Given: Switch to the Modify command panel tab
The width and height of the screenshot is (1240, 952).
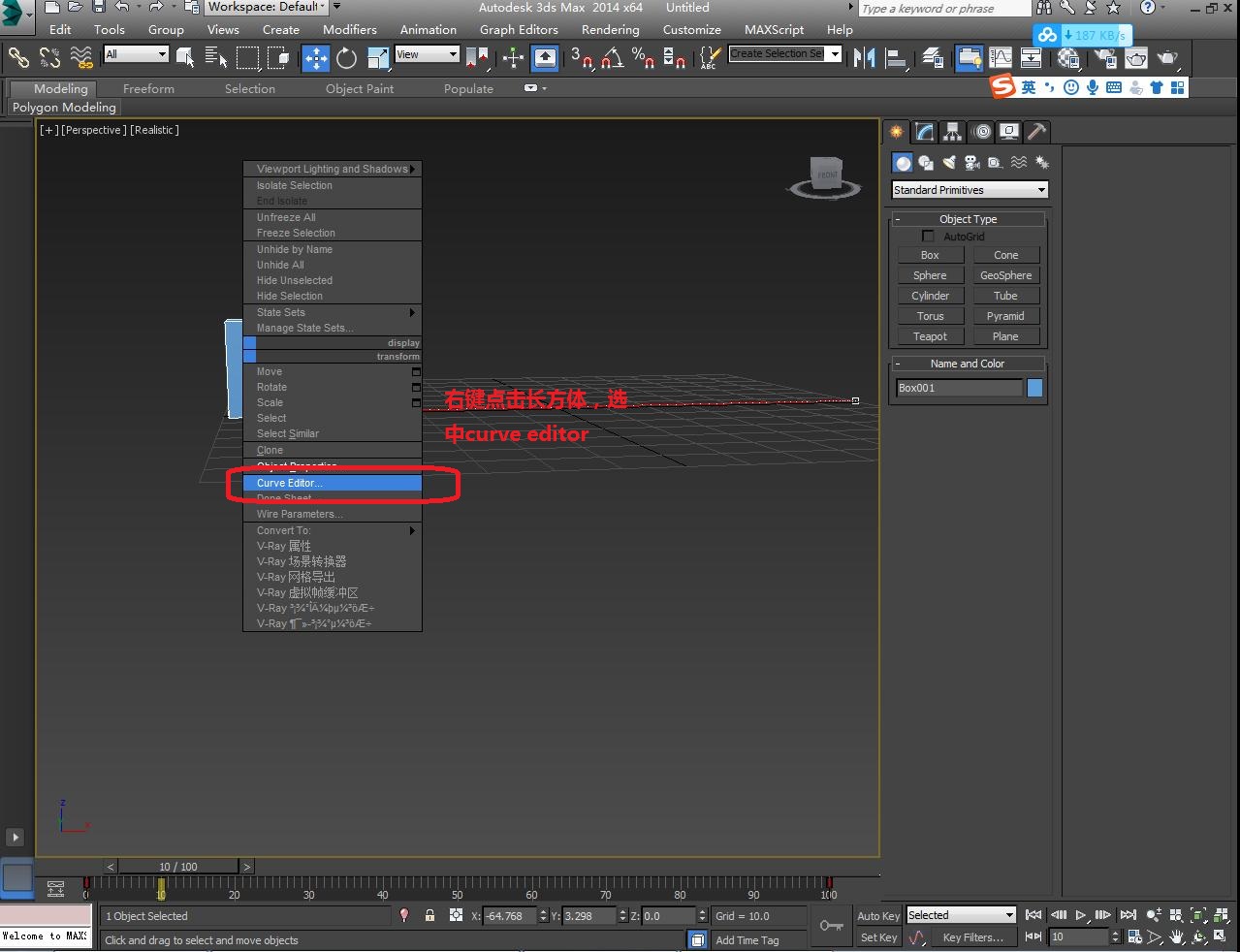Looking at the screenshot, I should click(925, 132).
